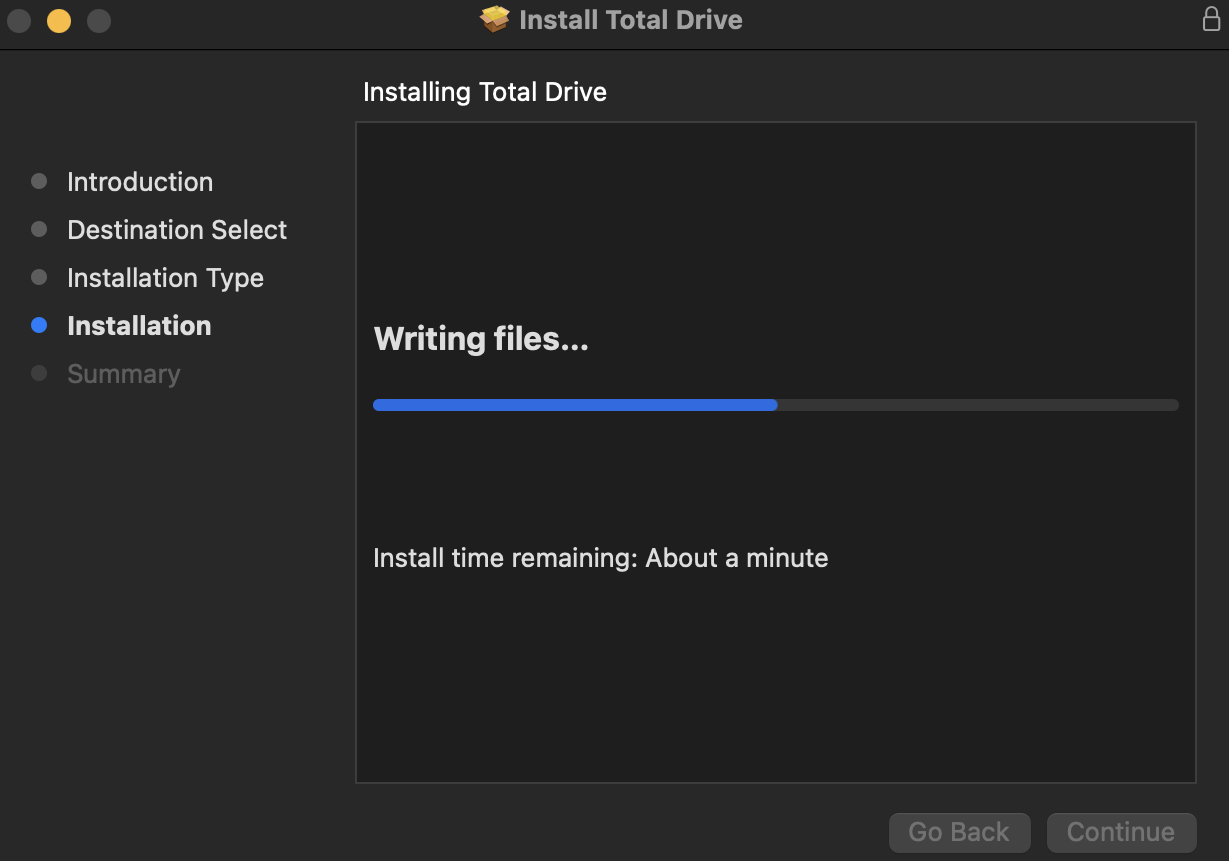Click the lock icon in title bar
Viewport: 1229px width, 861px height.
[1211, 19]
